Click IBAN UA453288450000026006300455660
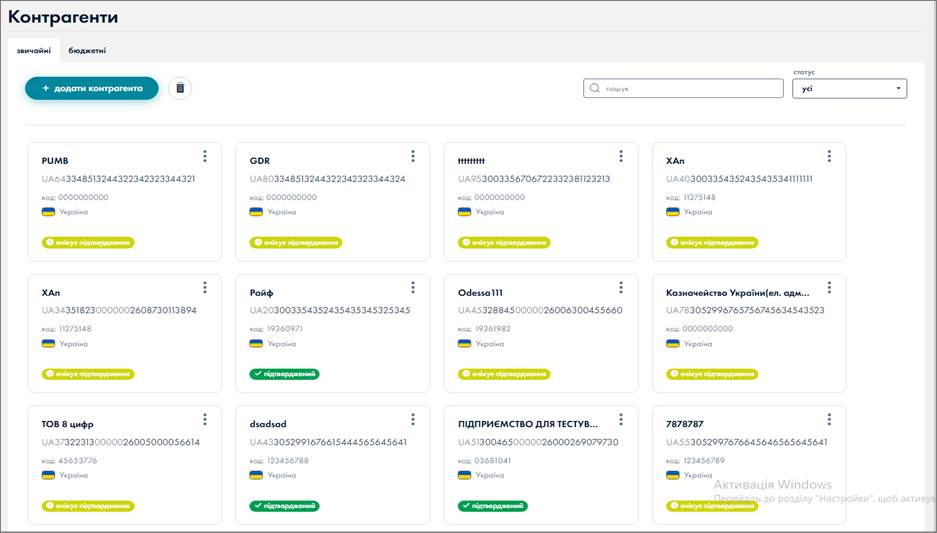Screen dimensions: 937x533 pyautogui.click(x=540, y=310)
